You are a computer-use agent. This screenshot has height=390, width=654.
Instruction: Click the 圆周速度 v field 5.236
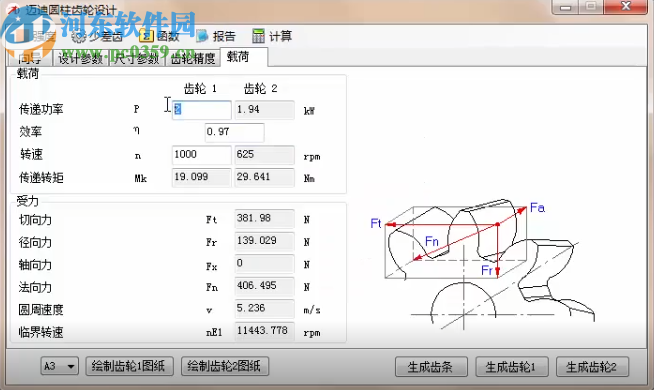pos(264,309)
